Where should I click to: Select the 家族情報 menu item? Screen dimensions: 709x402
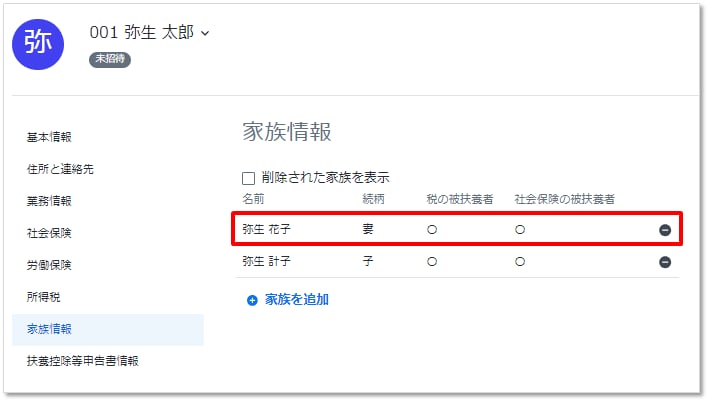point(49,329)
